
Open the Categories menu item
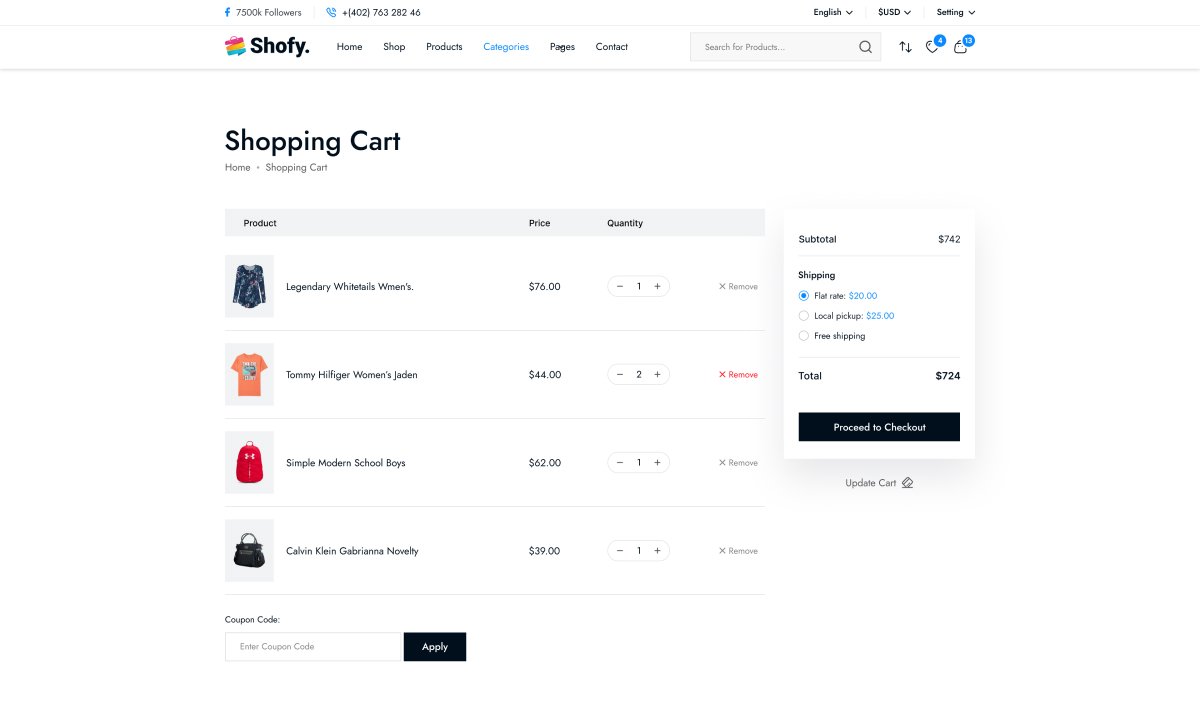(x=506, y=47)
